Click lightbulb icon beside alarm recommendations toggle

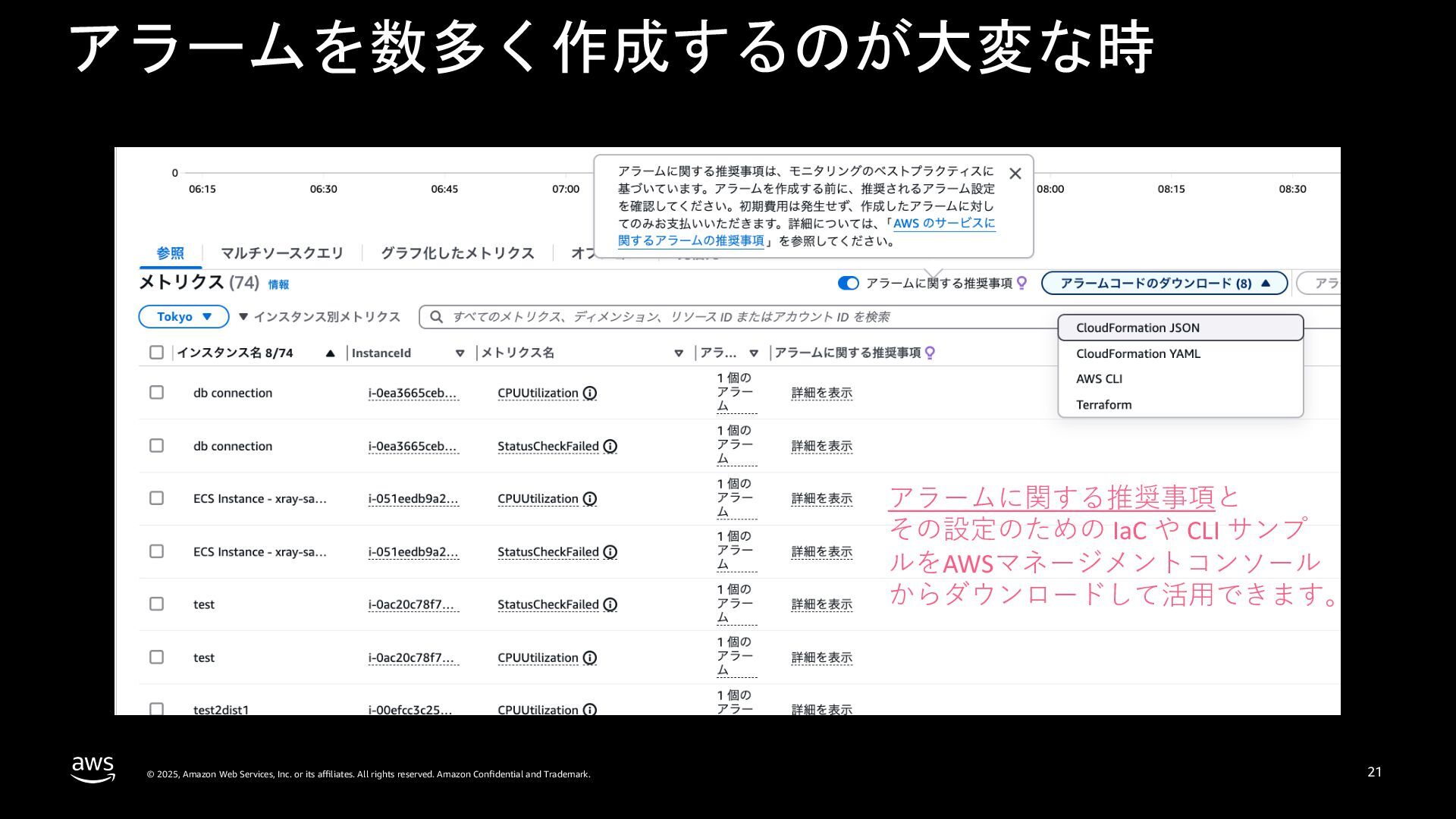click(x=1021, y=283)
